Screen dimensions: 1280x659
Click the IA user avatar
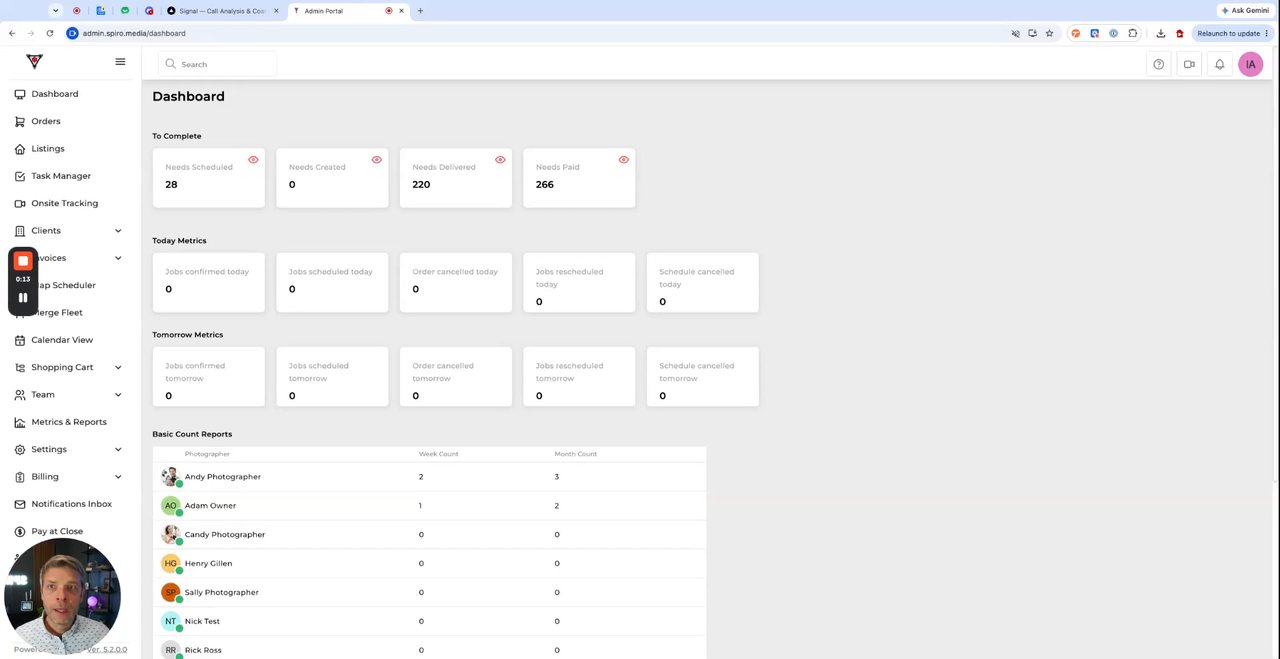tap(1250, 64)
